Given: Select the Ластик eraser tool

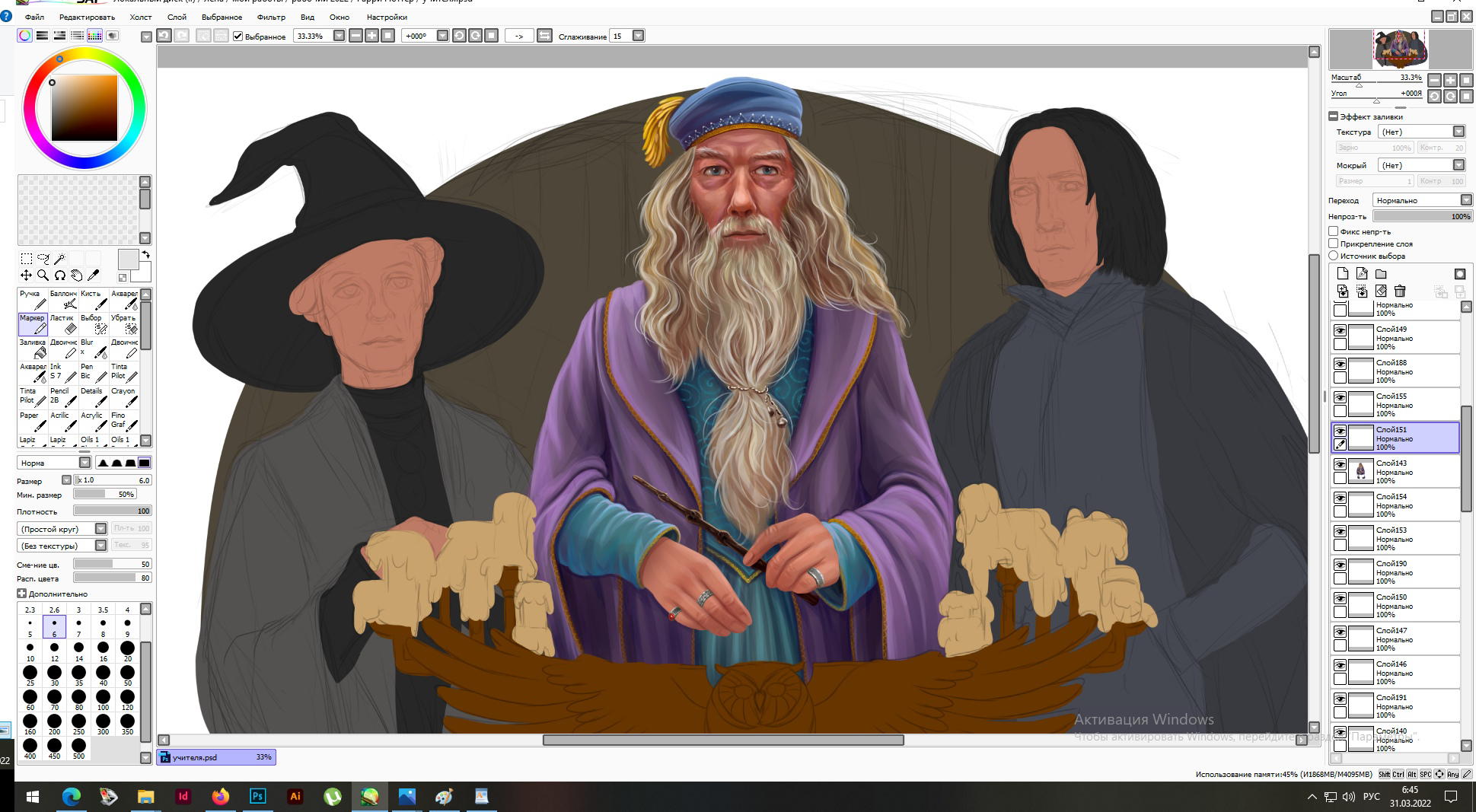Looking at the screenshot, I should (x=63, y=324).
